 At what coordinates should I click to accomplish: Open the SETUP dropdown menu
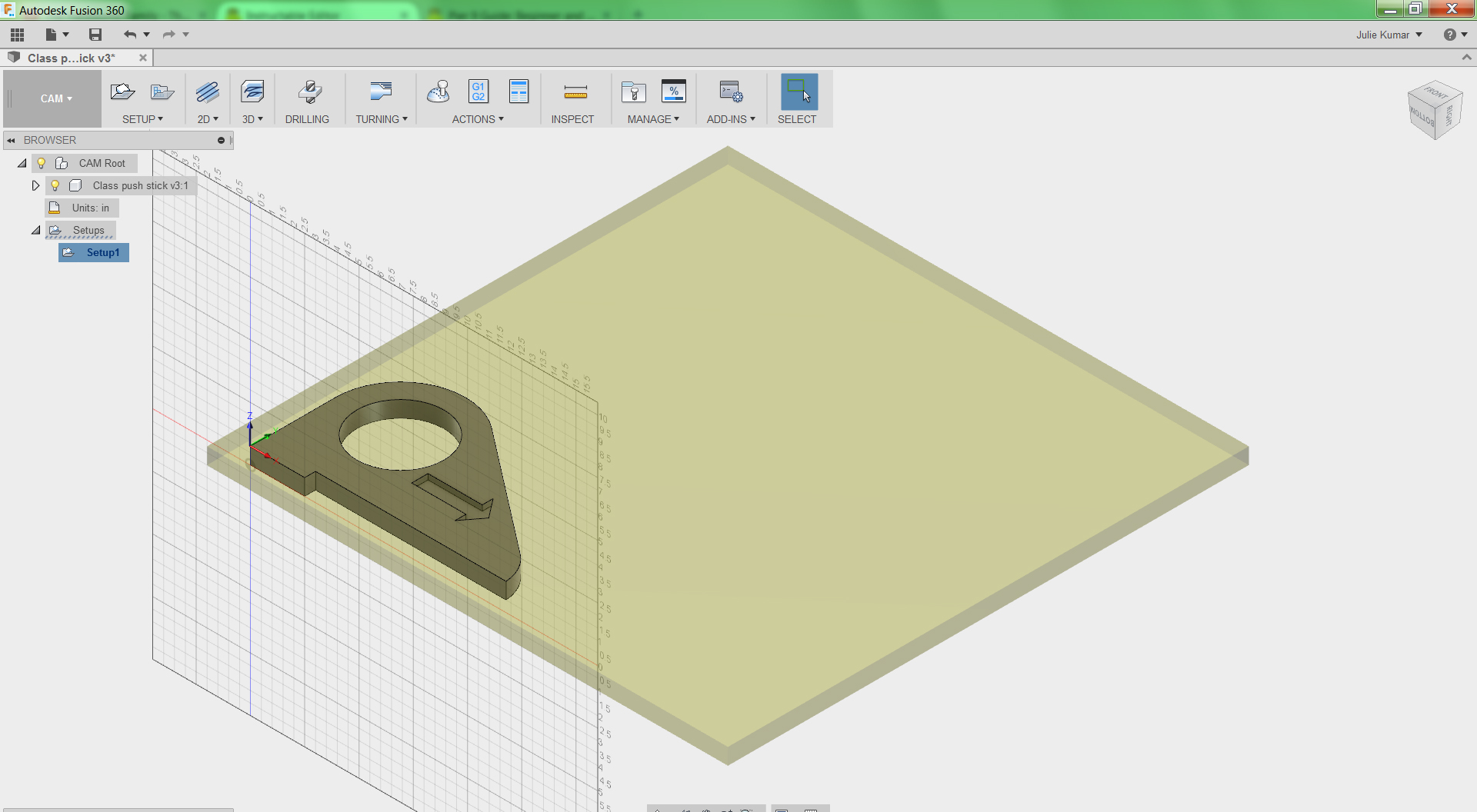[x=142, y=119]
